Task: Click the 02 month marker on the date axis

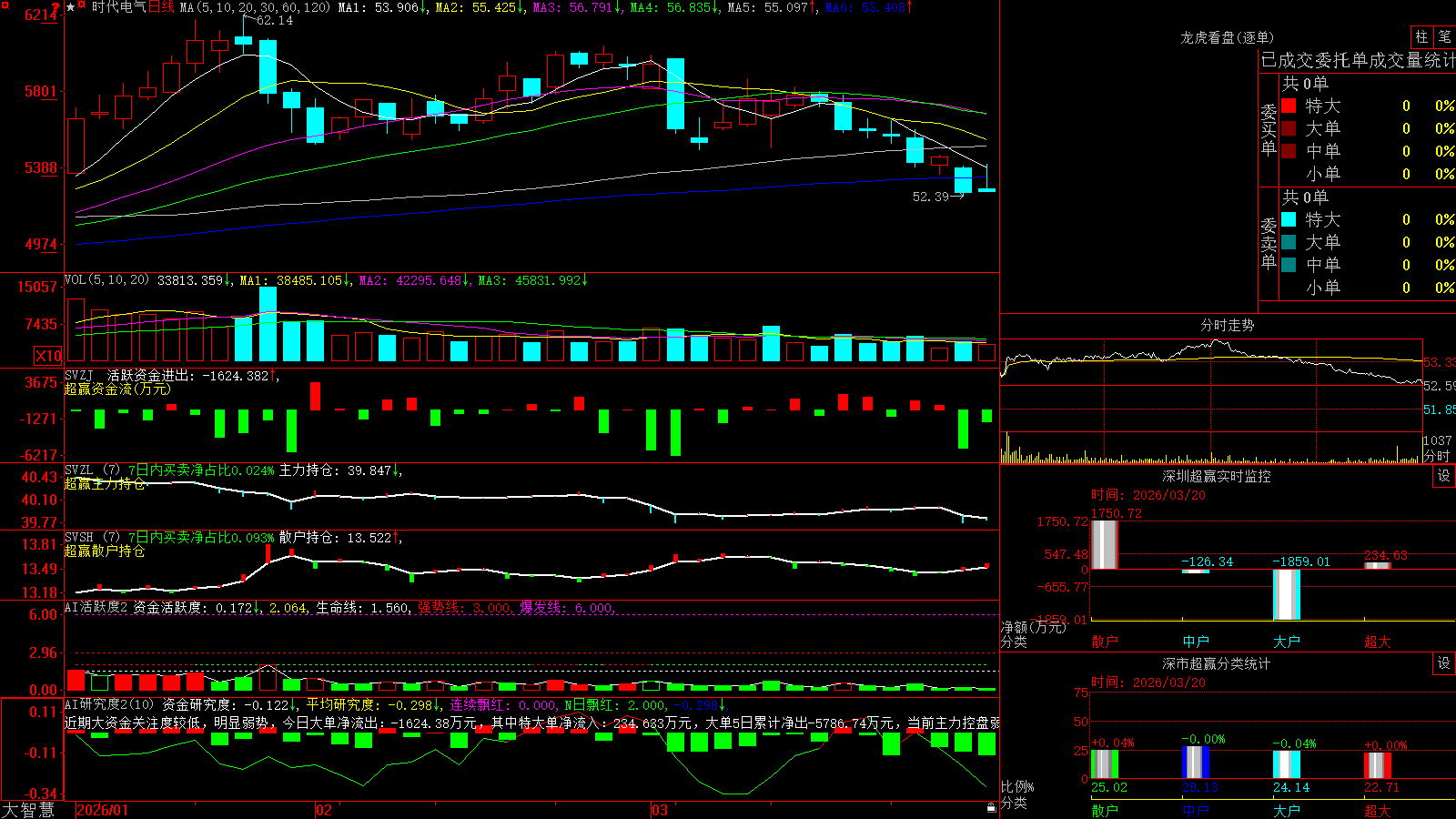Action: (x=323, y=810)
